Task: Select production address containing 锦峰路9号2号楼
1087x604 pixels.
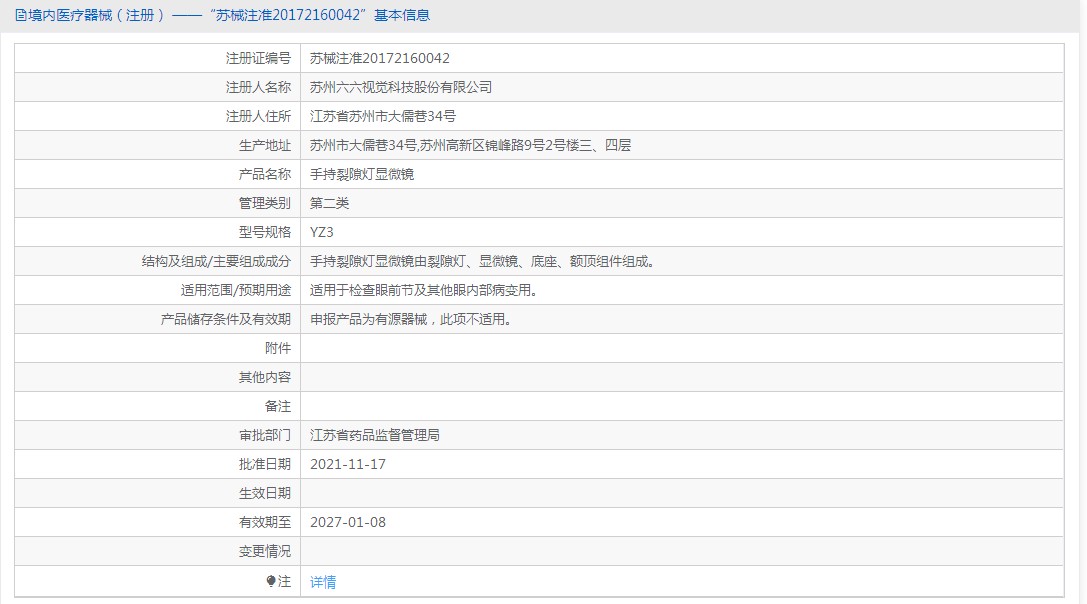Action: (x=470, y=146)
